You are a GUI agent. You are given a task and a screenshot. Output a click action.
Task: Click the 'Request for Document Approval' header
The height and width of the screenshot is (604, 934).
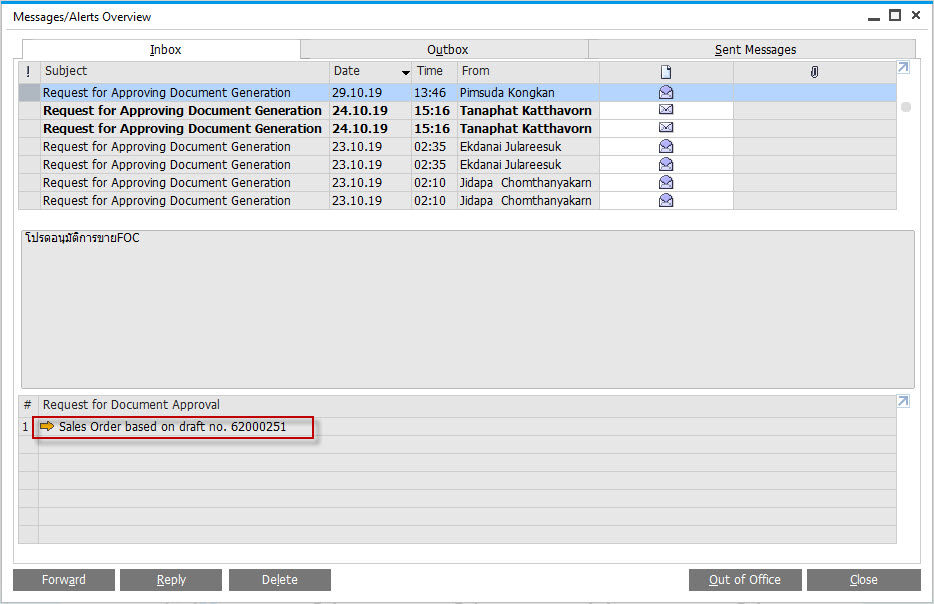[131, 405]
